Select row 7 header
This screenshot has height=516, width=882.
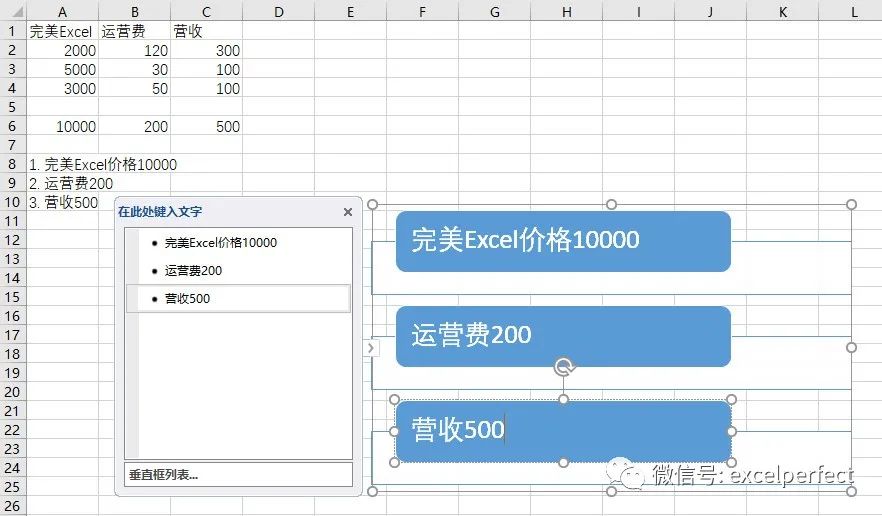12,145
